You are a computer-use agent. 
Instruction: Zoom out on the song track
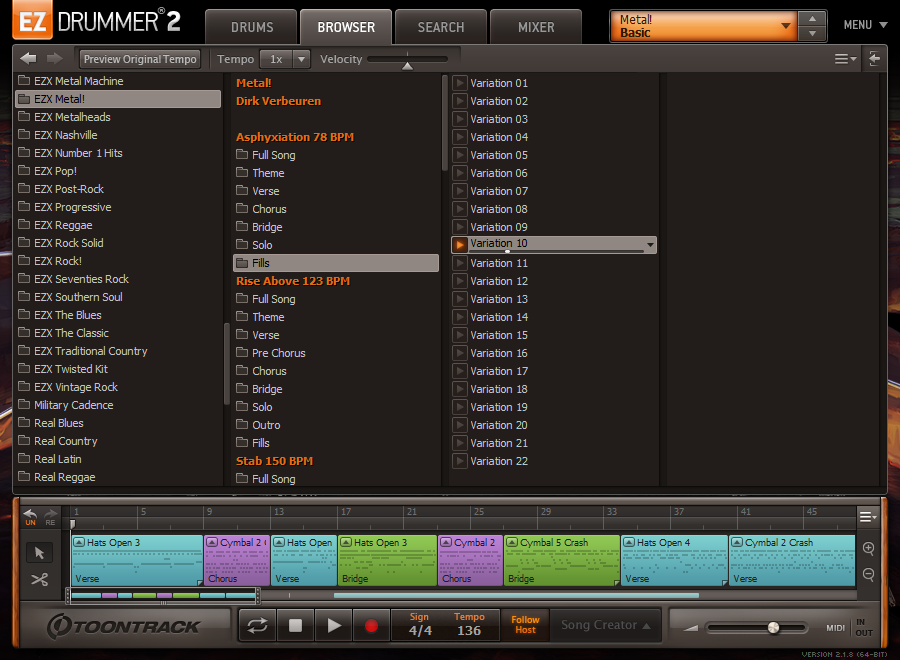coord(868,574)
